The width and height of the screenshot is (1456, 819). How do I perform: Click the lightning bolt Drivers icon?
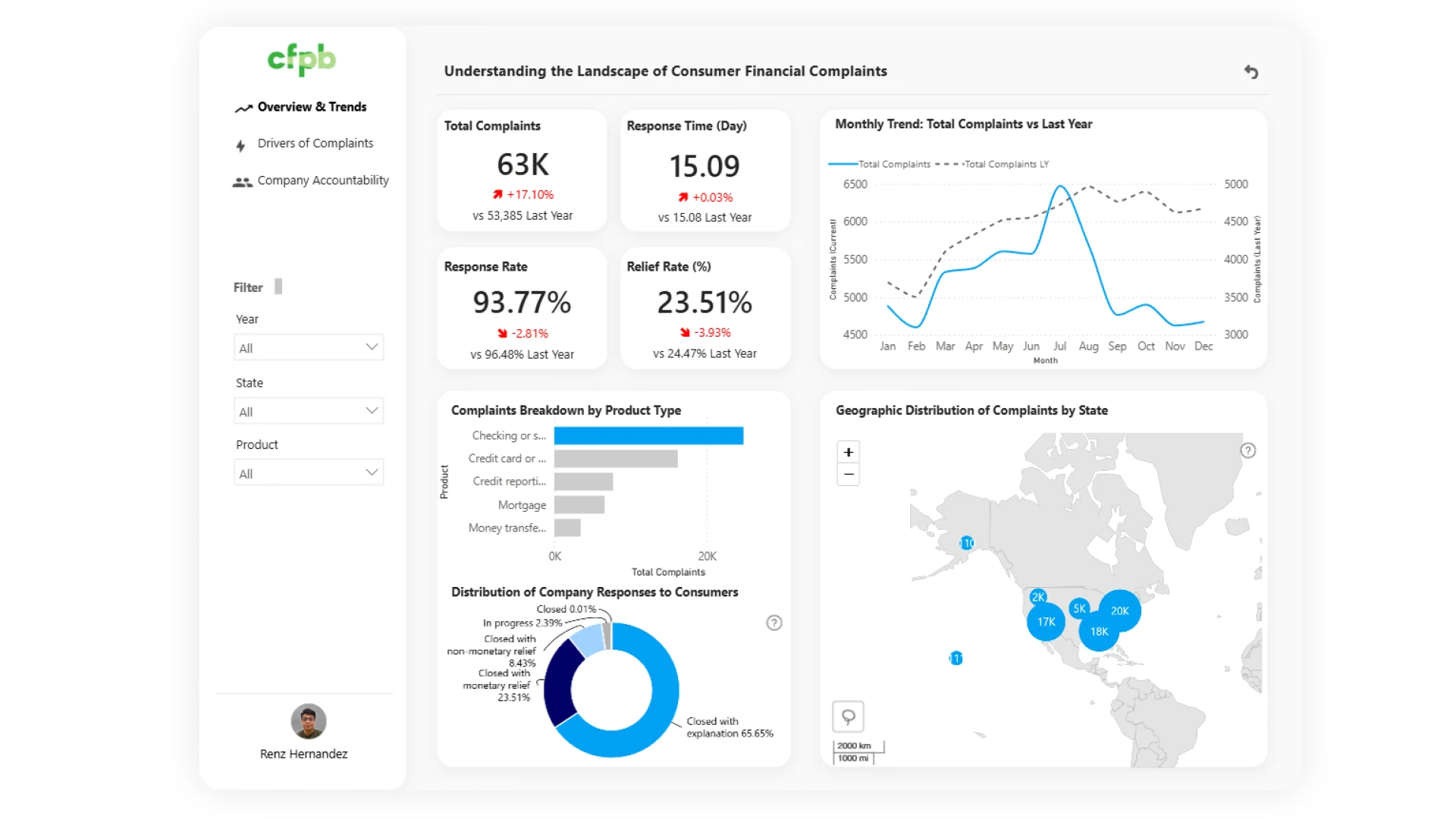pyautogui.click(x=240, y=146)
